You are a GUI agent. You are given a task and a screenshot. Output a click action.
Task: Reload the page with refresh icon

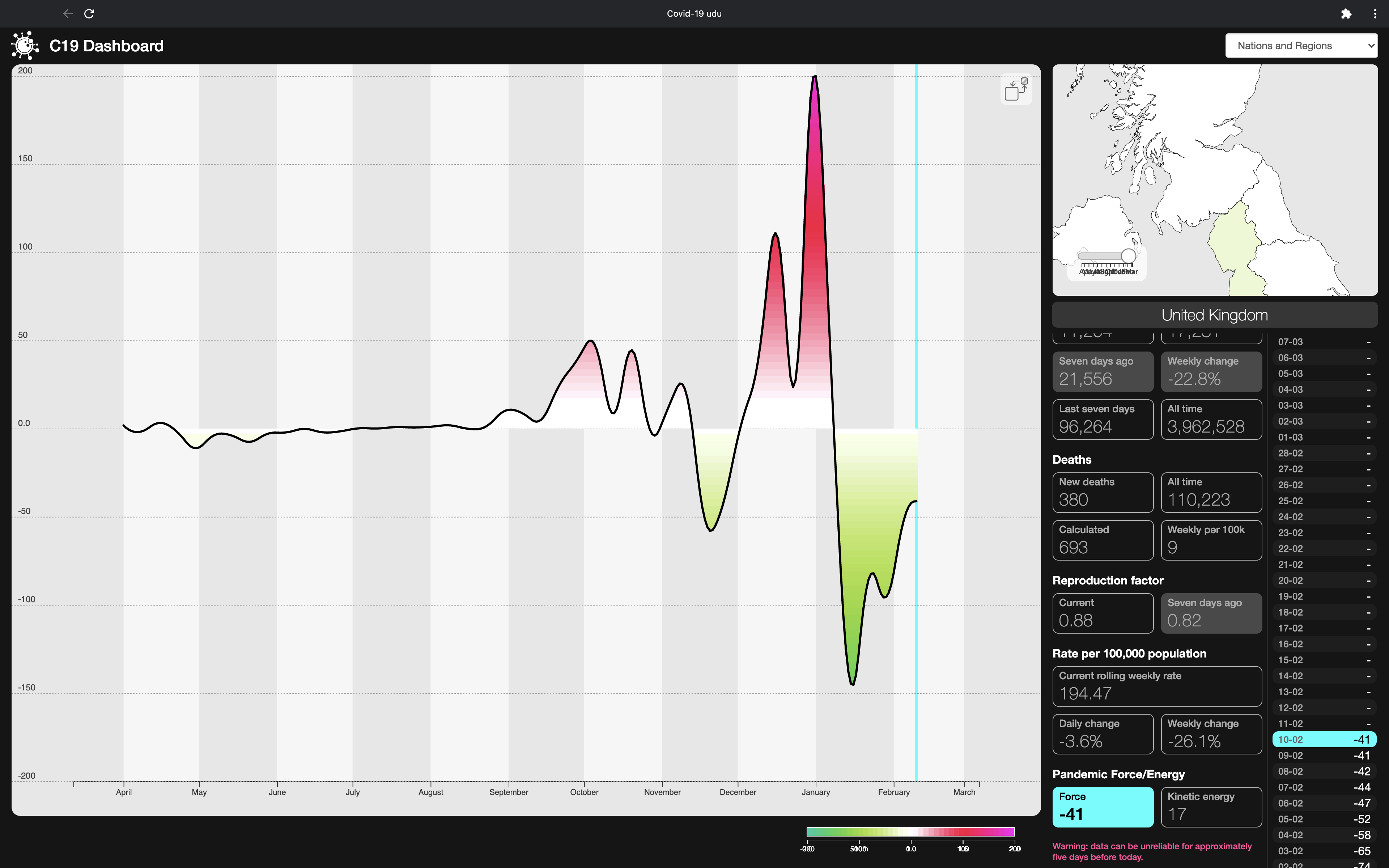(89, 13)
